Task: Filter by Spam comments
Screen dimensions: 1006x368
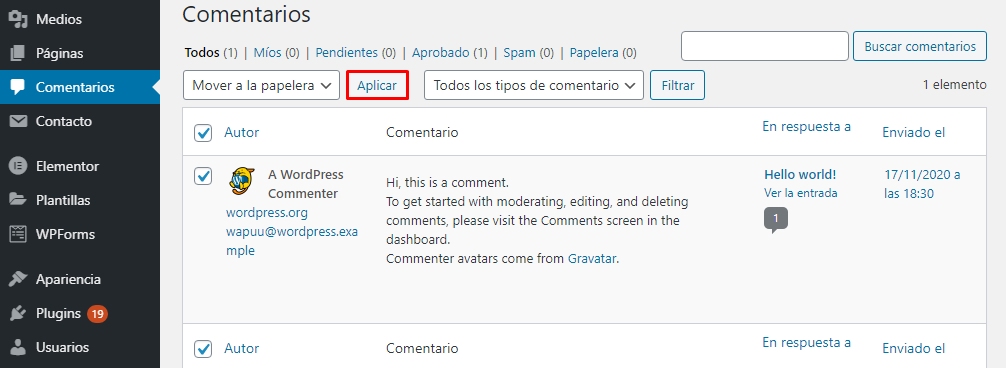Action: (529, 53)
